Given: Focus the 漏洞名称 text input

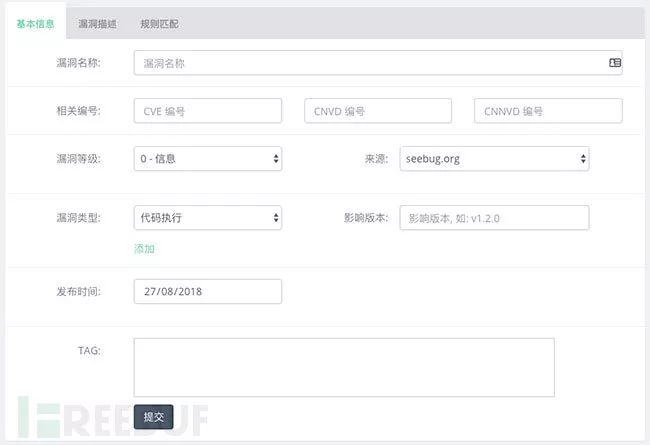Looking at the screenshot, I should click(x=370, y=62).
